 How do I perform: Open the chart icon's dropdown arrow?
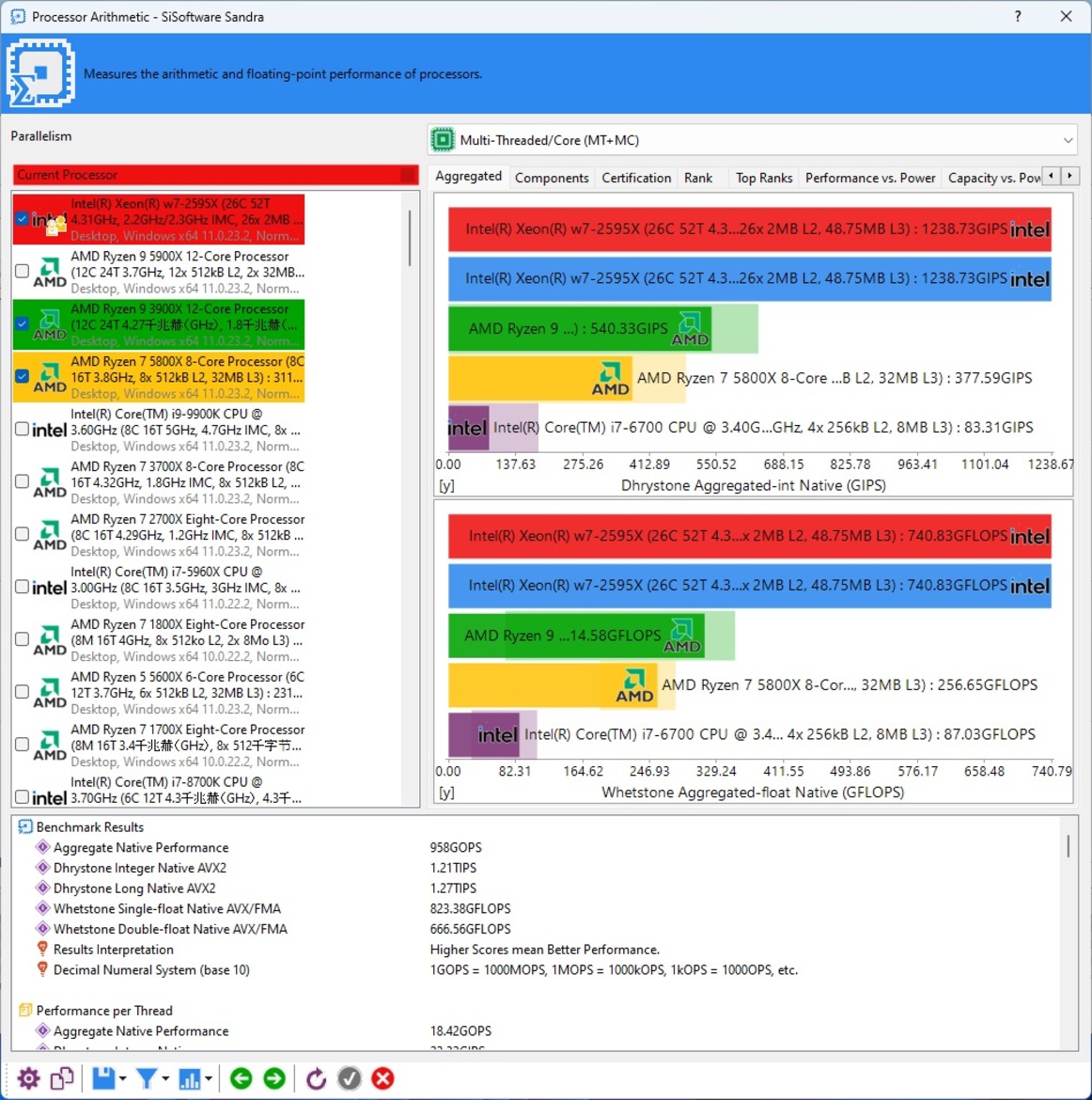209,1079
